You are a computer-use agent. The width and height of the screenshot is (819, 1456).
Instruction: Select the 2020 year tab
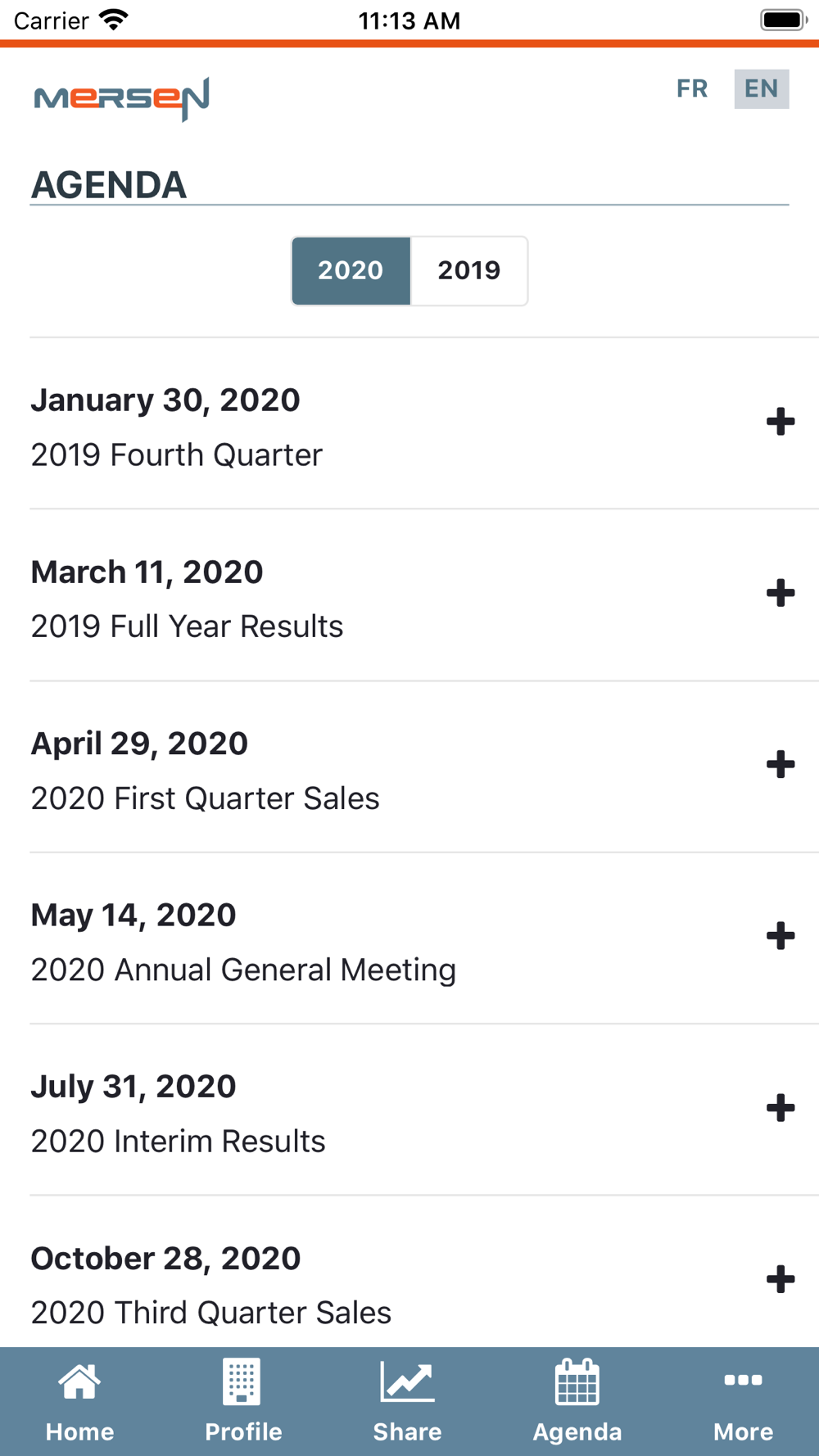tap(351, 270)
